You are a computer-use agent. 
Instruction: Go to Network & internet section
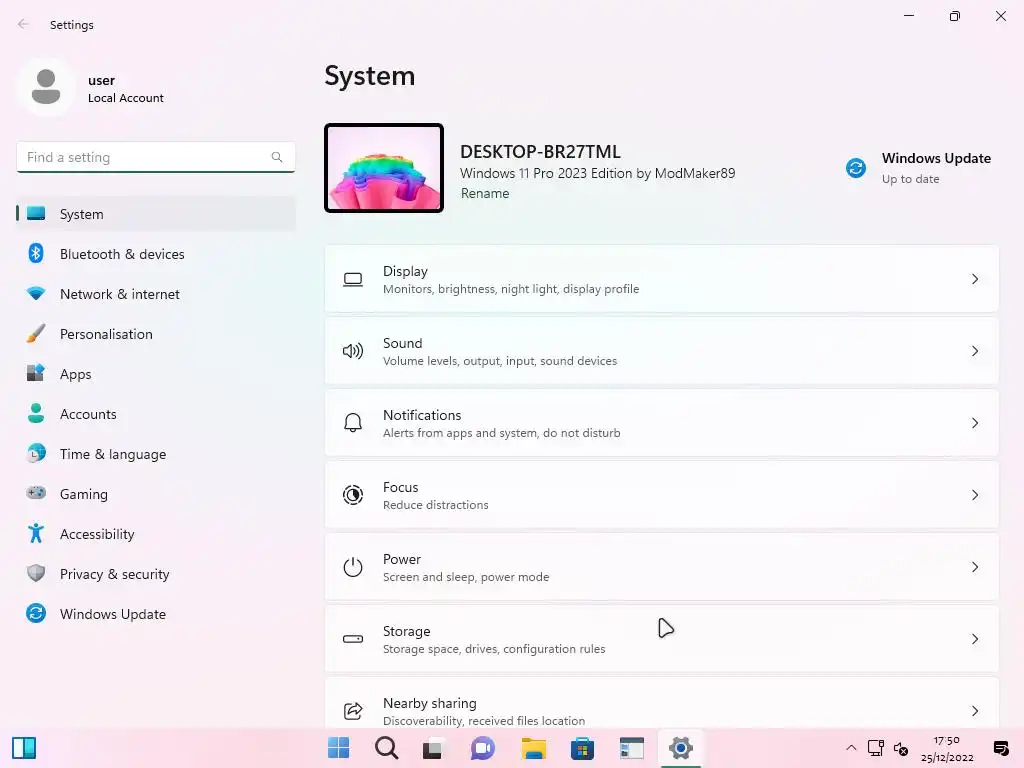pyautogui.click(x=156, y=294)
